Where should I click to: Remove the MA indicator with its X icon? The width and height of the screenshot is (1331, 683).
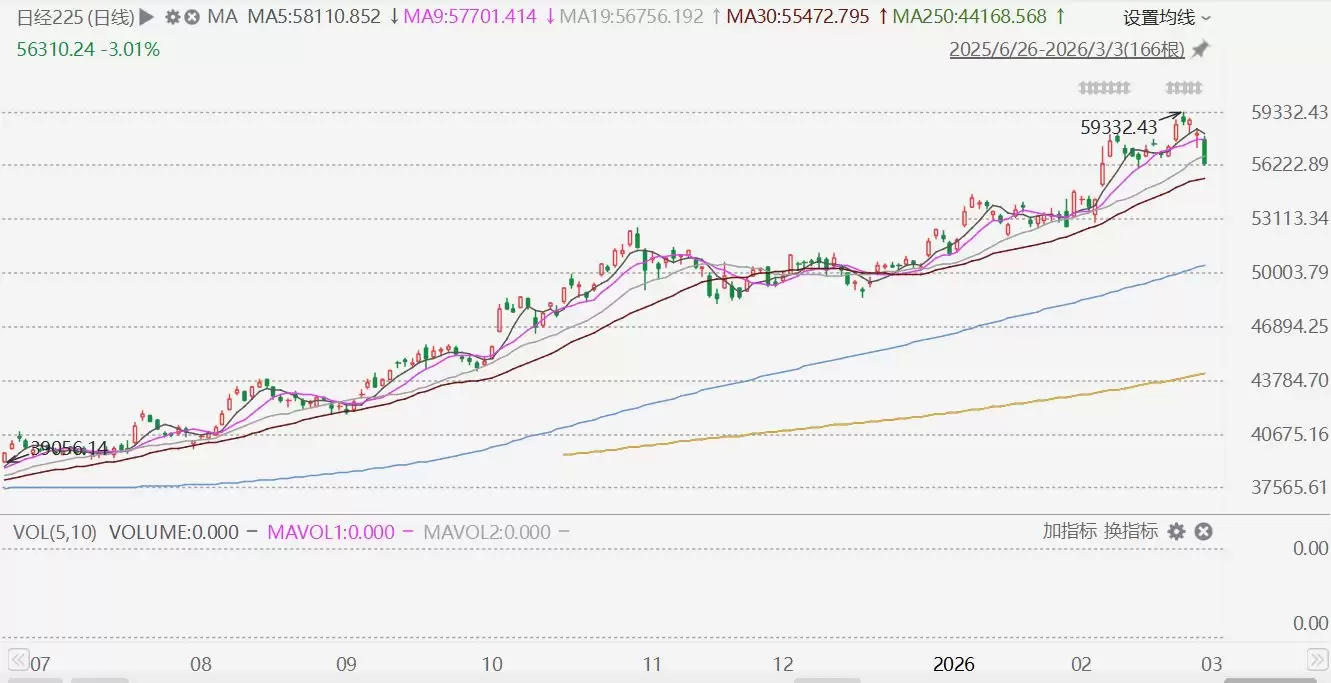pyautogui.click(x=192, y=17)
